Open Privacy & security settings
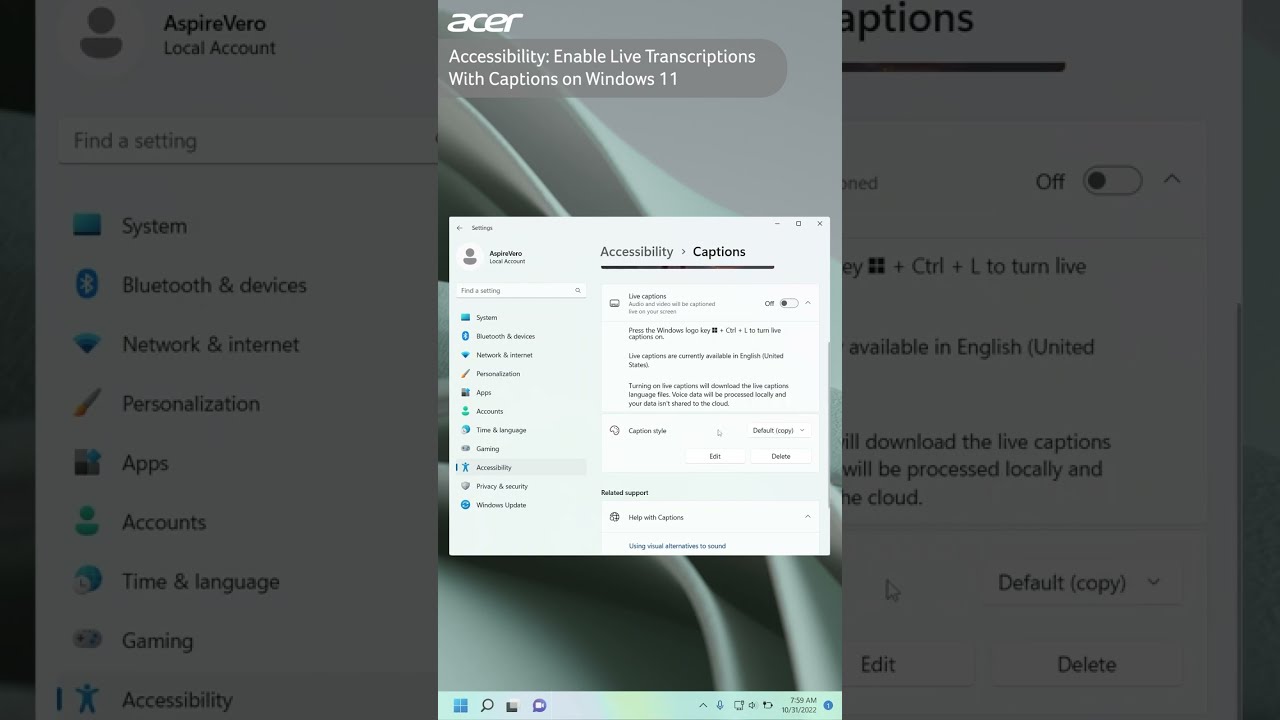This screenshot has height=720, width=1280. coord(520,486)
